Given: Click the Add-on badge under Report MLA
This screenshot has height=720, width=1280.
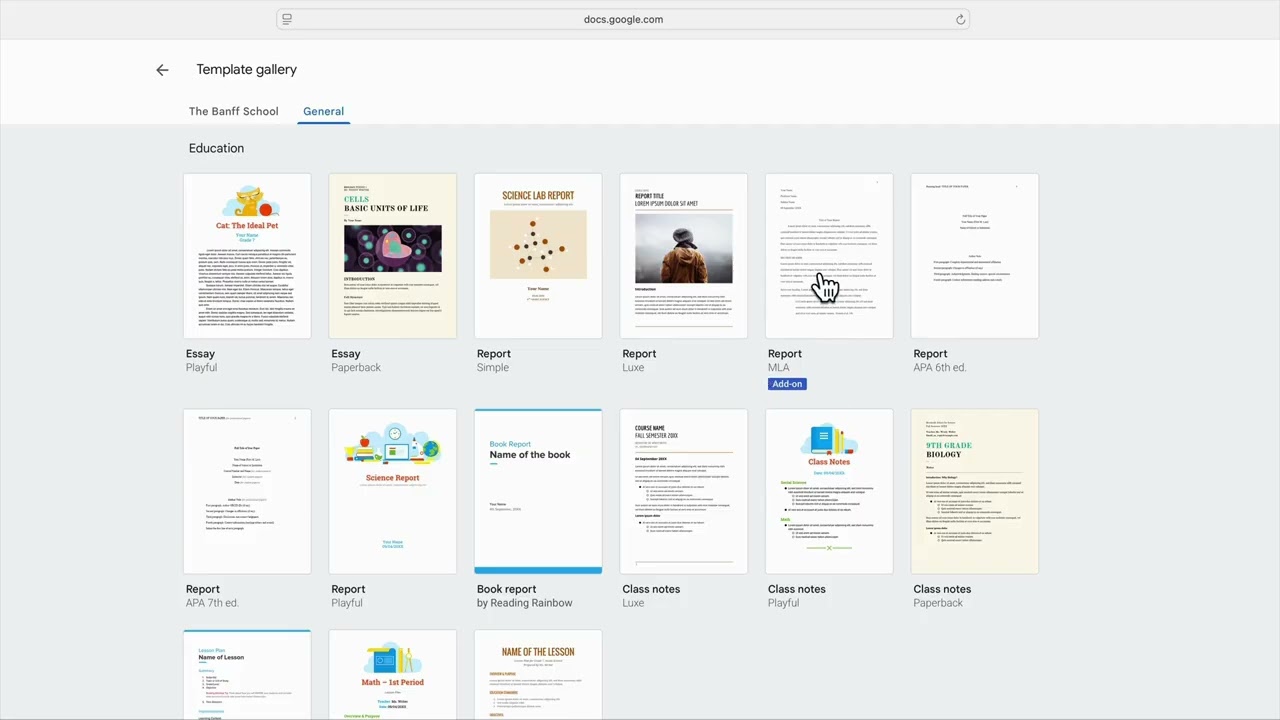Looking at the screenshot, I should tap(787, 384).
